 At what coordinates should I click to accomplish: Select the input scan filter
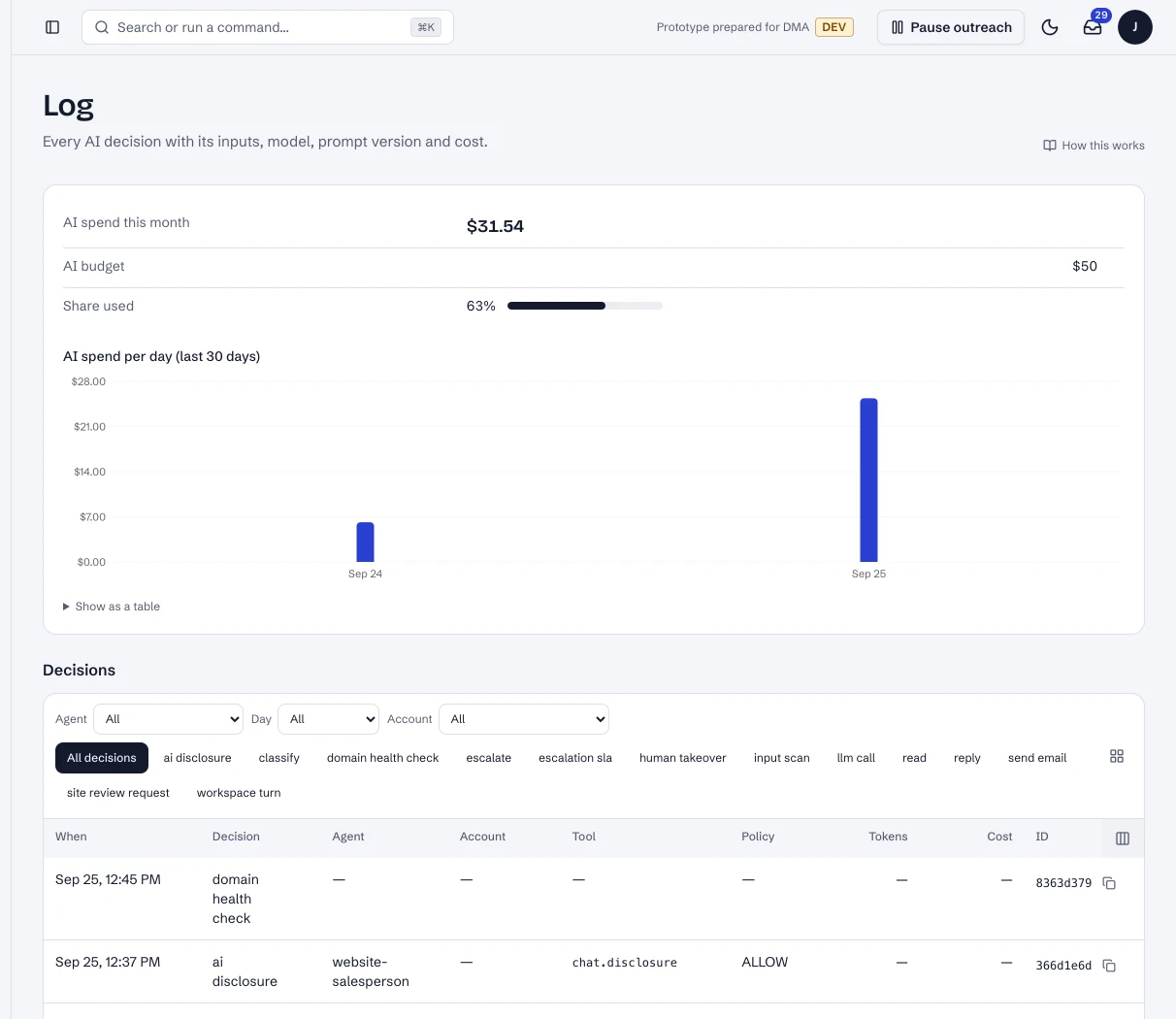pyautogui.click(x=782, y=758)
